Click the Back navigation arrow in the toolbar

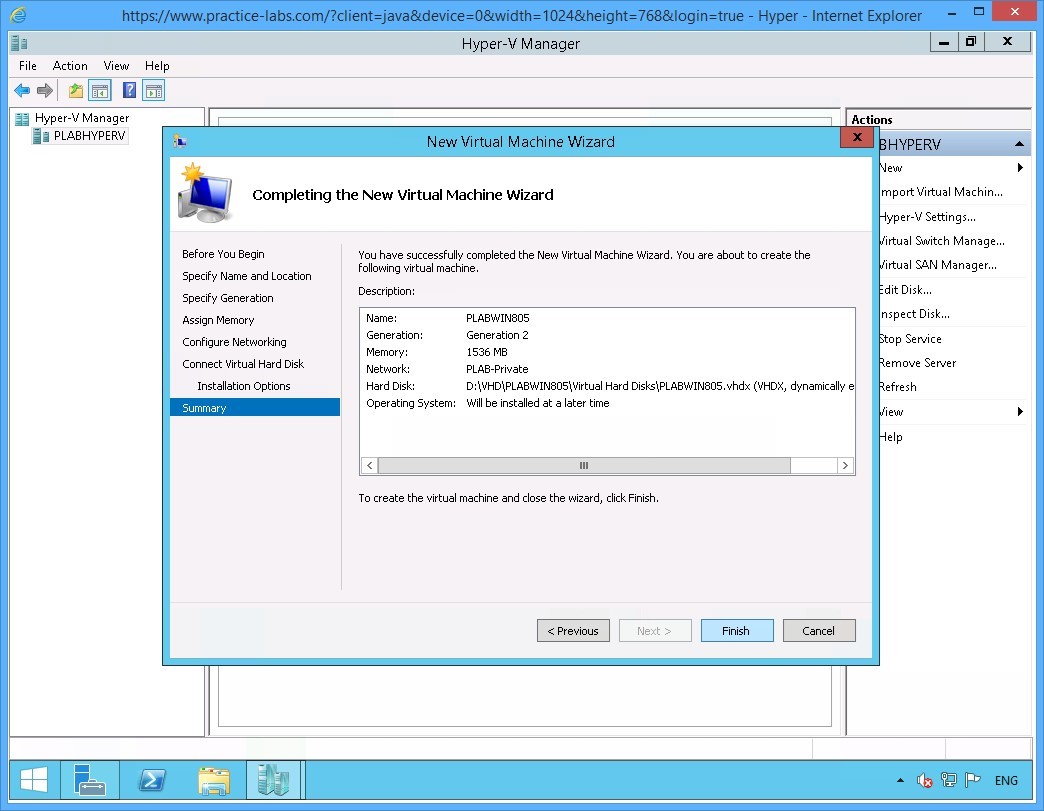(21, 90)
